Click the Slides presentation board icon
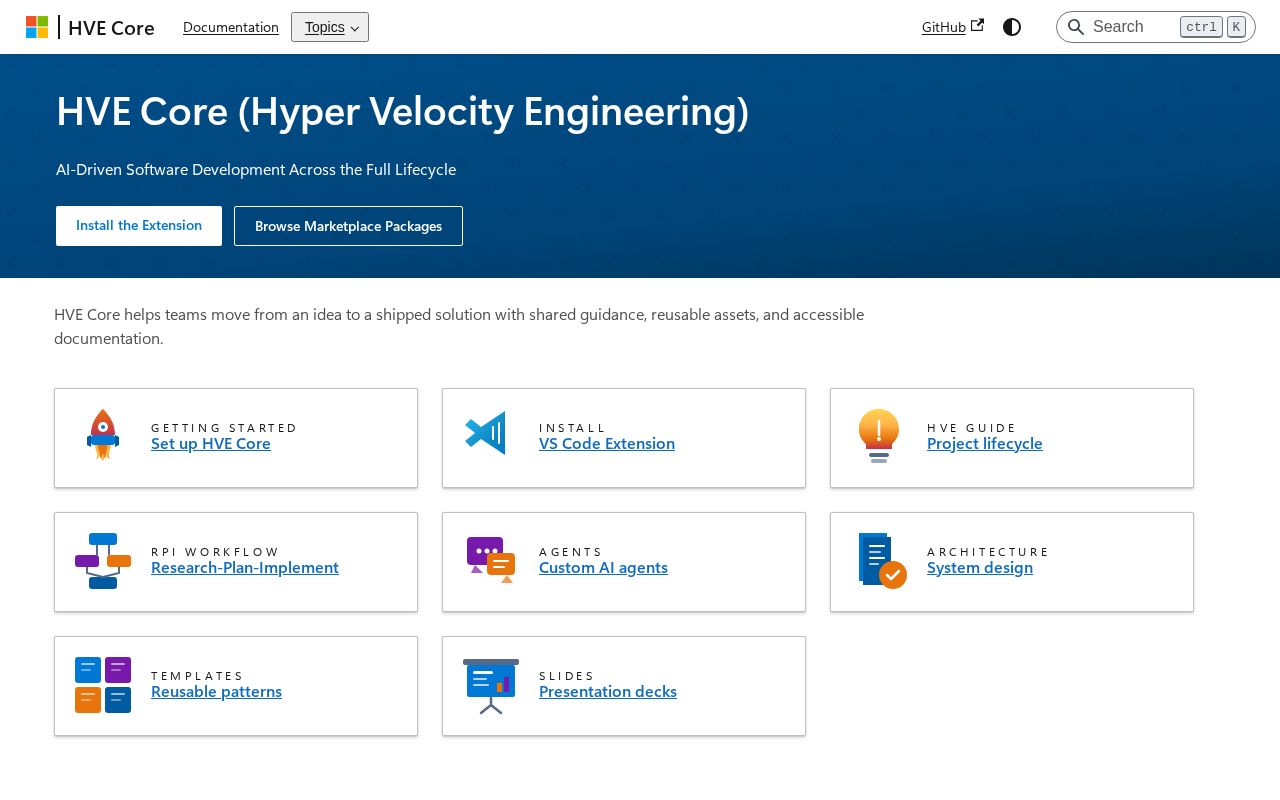The image size is (1280, 800). tap(491, 686)
